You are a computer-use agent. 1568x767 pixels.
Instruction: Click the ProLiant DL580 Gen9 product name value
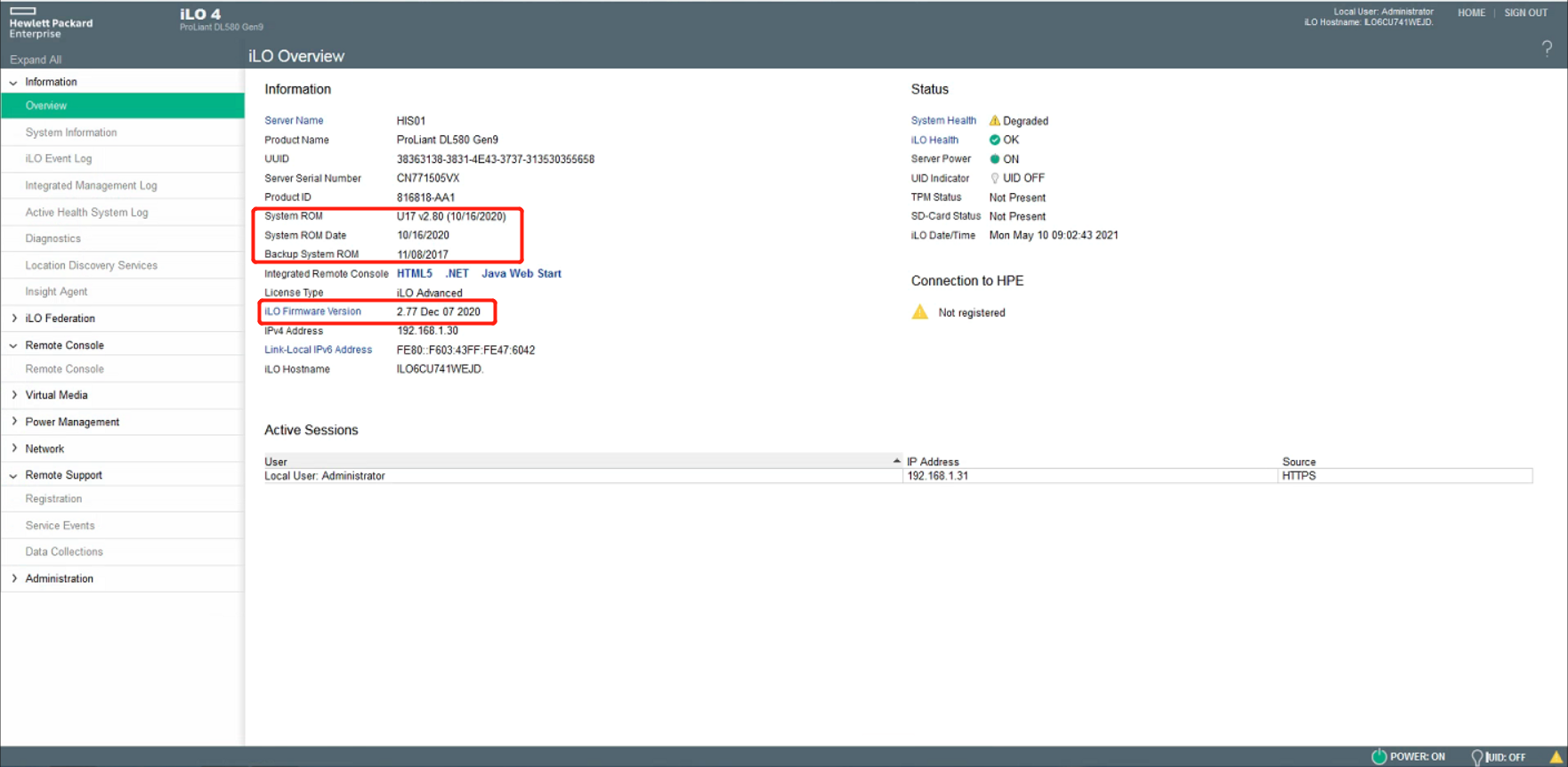[x=448, y=140]
